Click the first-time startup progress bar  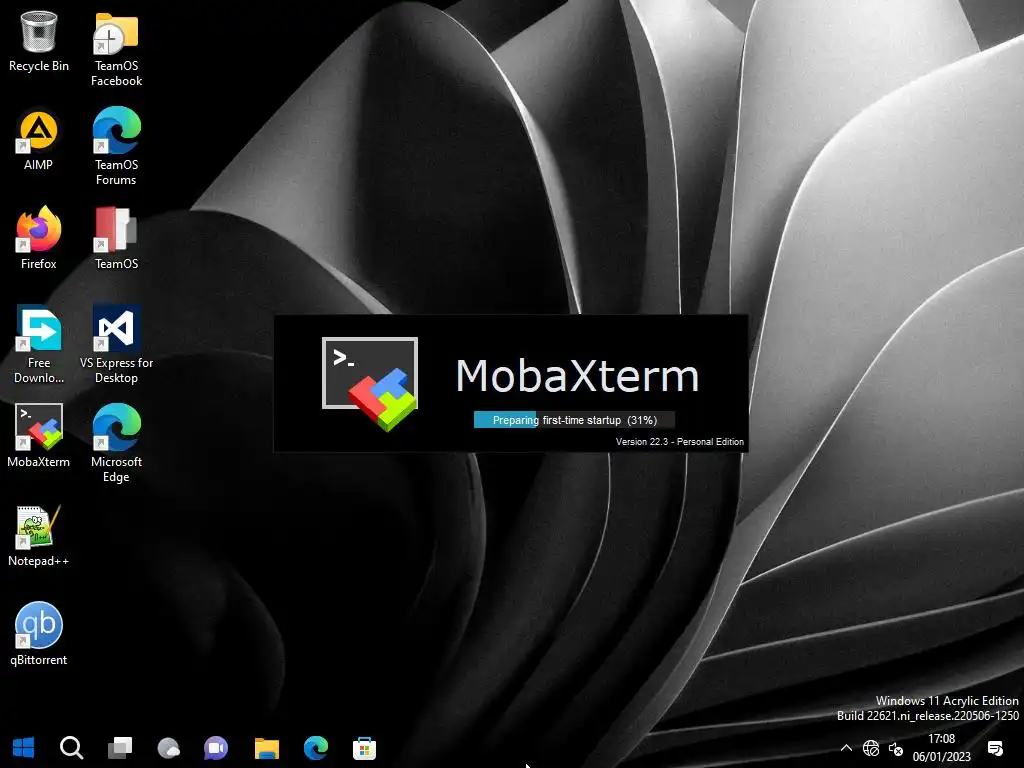[574, 420]
